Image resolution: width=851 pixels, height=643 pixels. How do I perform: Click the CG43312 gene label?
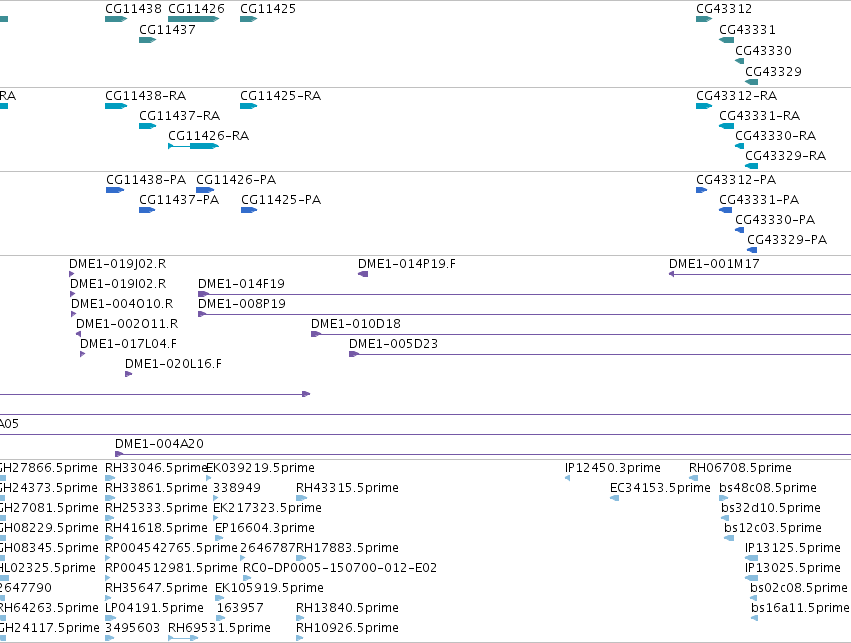click(723, 9)
